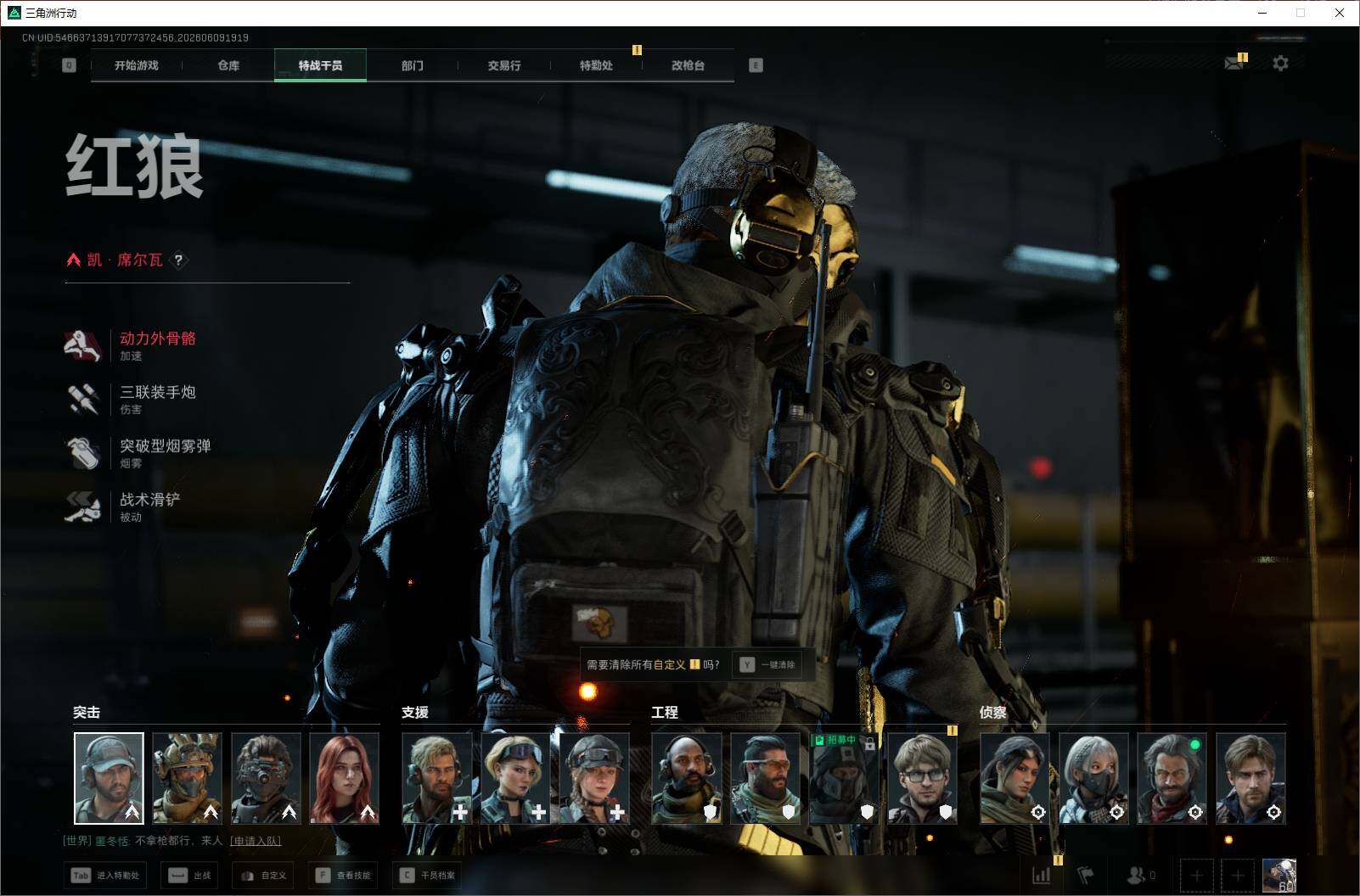Select engineer operator wearing eyeglasses
1360x896 pixels.
click(922, 778)
